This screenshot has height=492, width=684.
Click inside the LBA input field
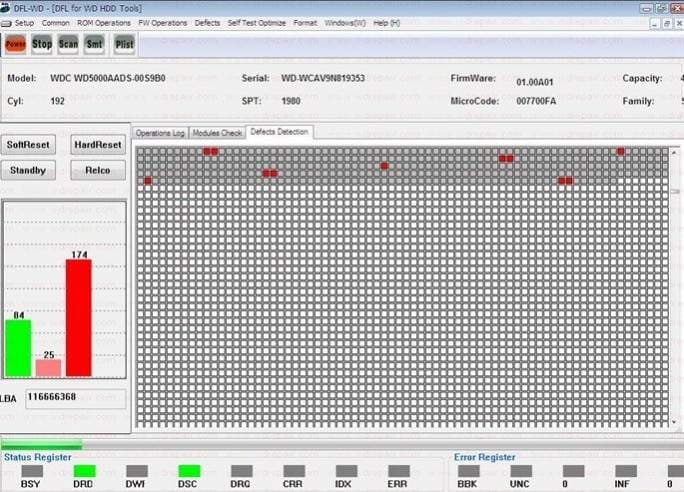76,398
